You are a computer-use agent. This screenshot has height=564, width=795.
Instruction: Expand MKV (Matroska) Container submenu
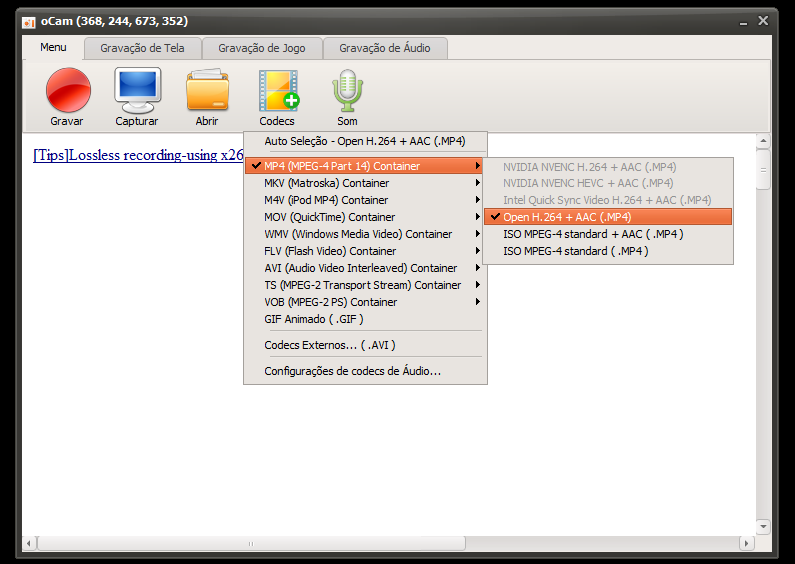[x=365, y=183]
